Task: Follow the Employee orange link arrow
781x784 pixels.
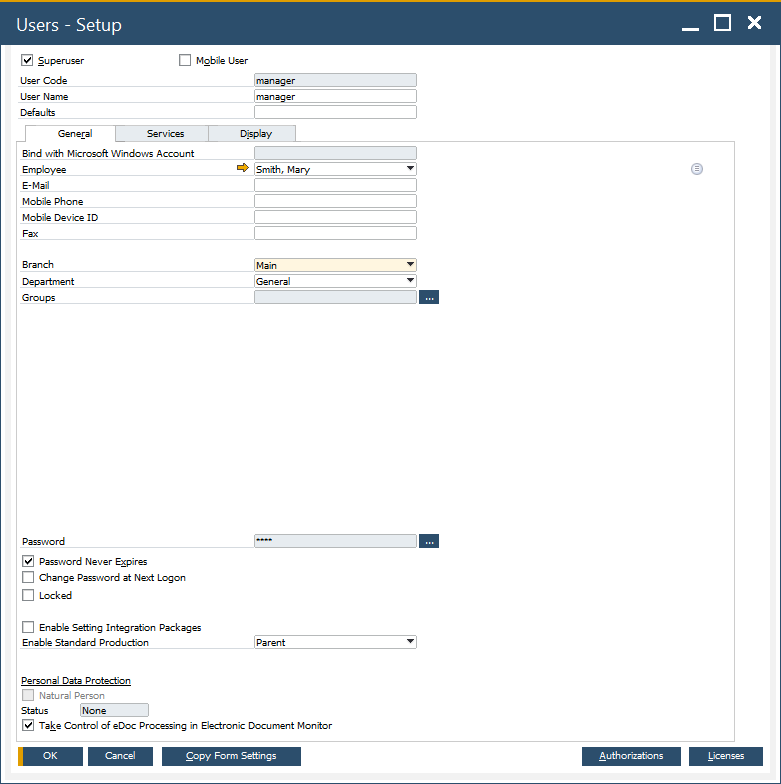Action: pos(242,168)
